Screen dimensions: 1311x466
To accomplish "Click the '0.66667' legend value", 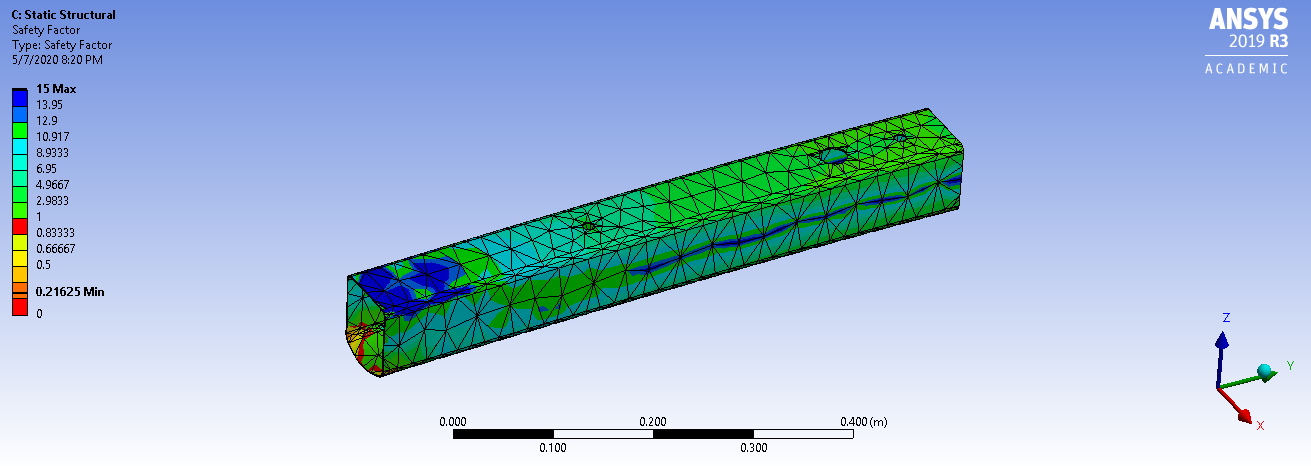I will (x=56, y=249).
